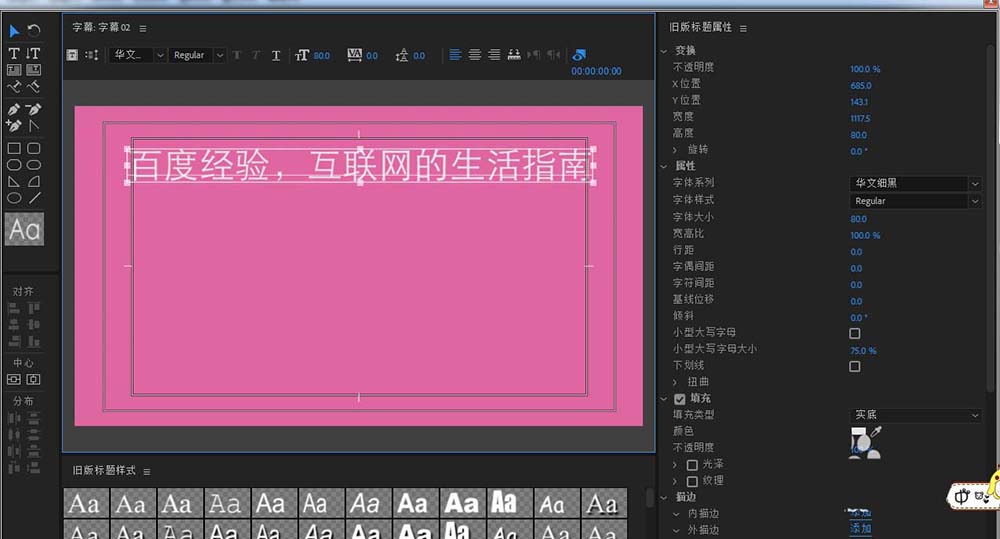Open the 旧版标题样式 panel menu

point(147,471)
